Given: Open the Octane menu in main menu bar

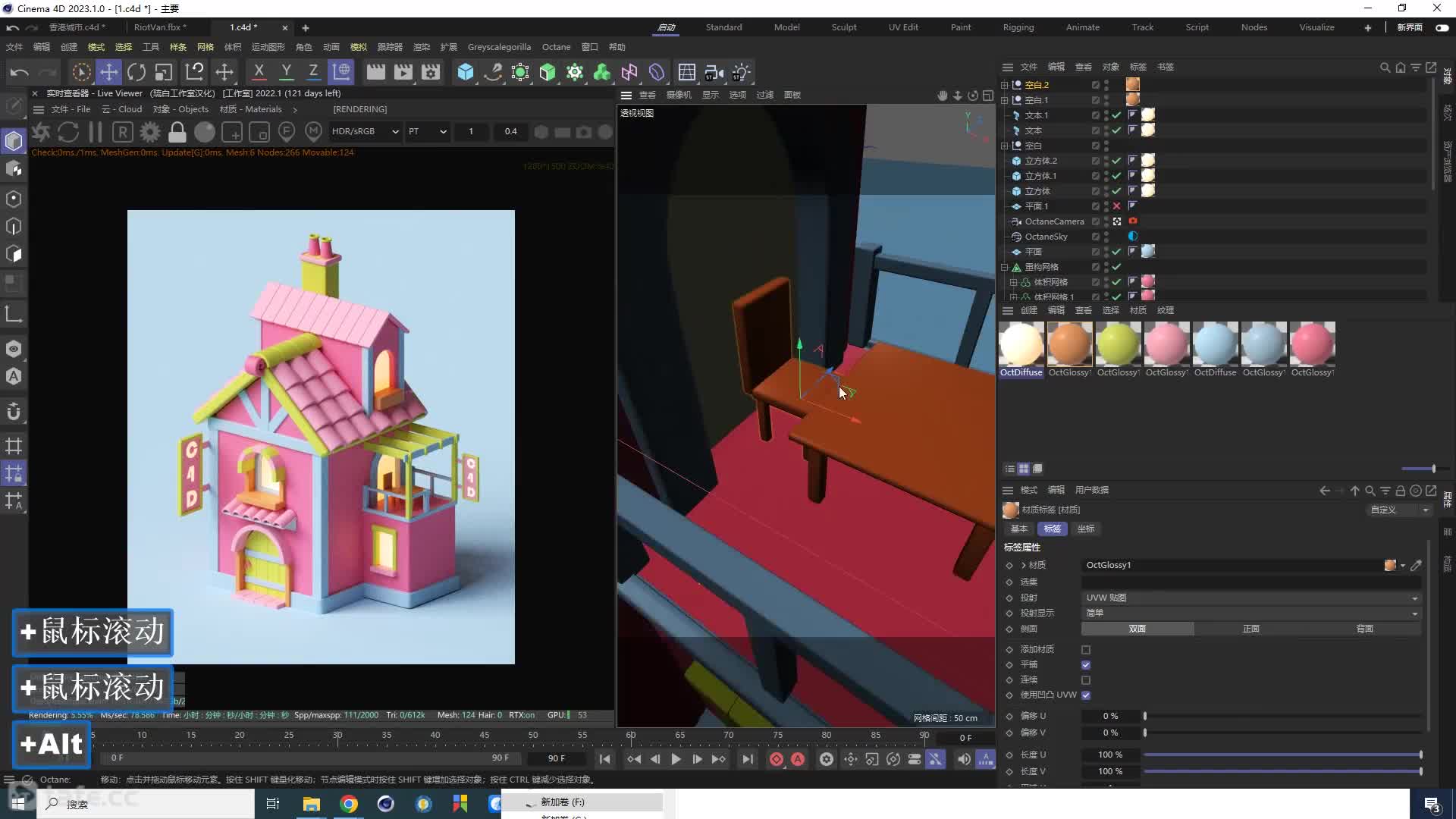Looking at the screenshot, I should [x=556, y=47].
